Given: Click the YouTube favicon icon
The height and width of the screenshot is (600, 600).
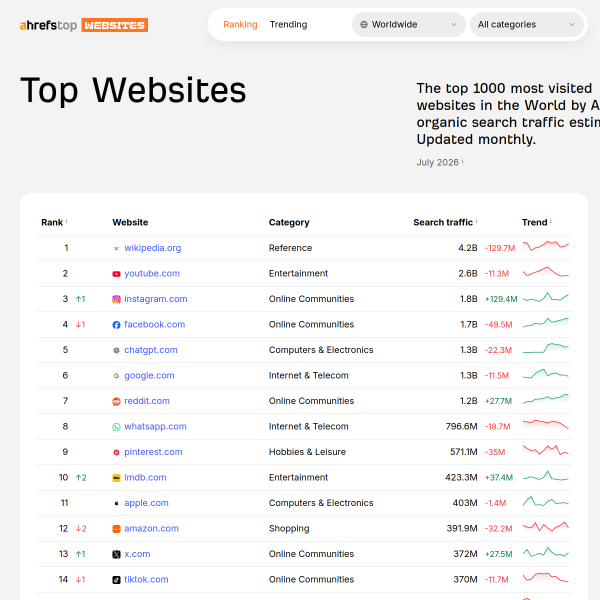Looking at the screenshot, I should 116,274.
